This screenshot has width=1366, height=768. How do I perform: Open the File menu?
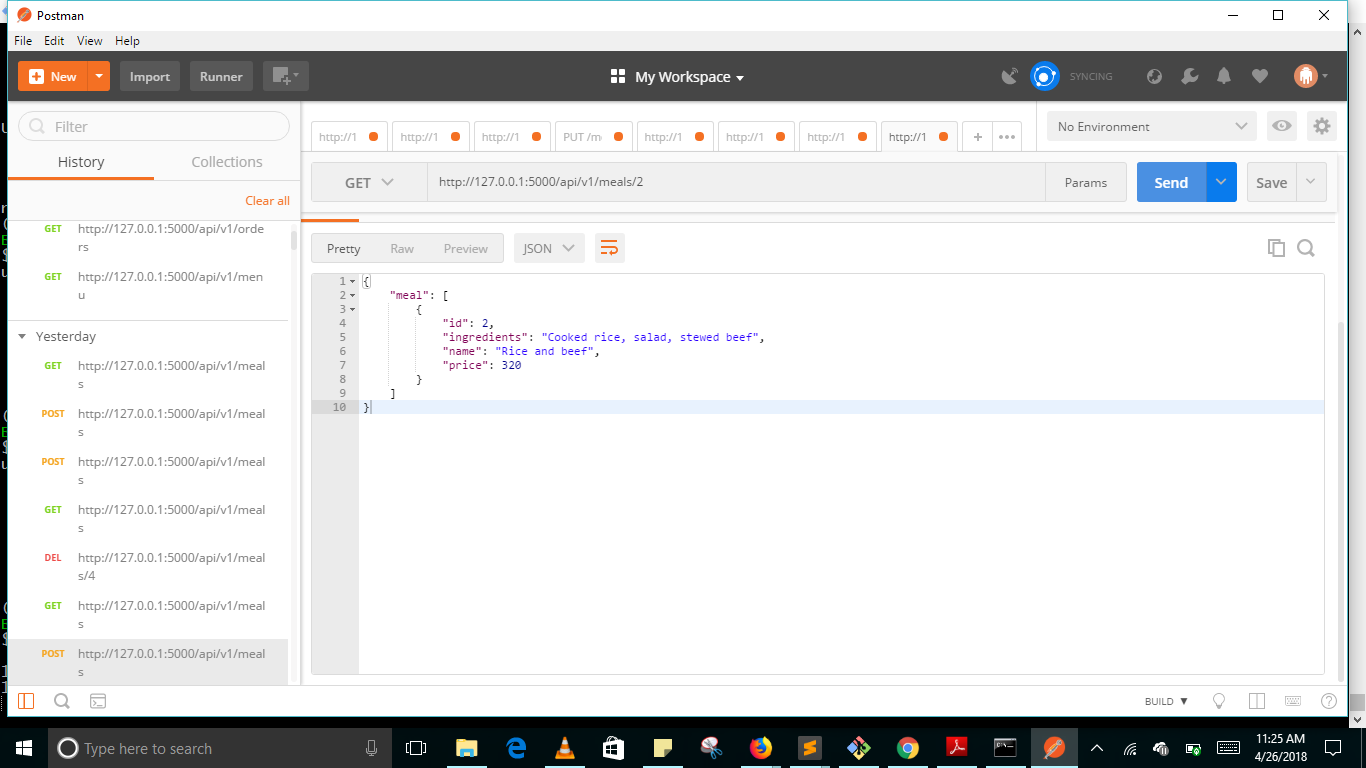[x=23, y=41]
